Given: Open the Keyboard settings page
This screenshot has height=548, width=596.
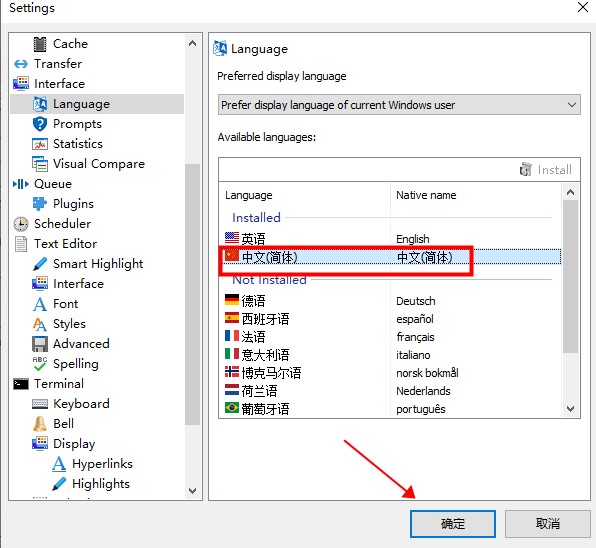Looking at the screenshot, I should coord(71,404).
